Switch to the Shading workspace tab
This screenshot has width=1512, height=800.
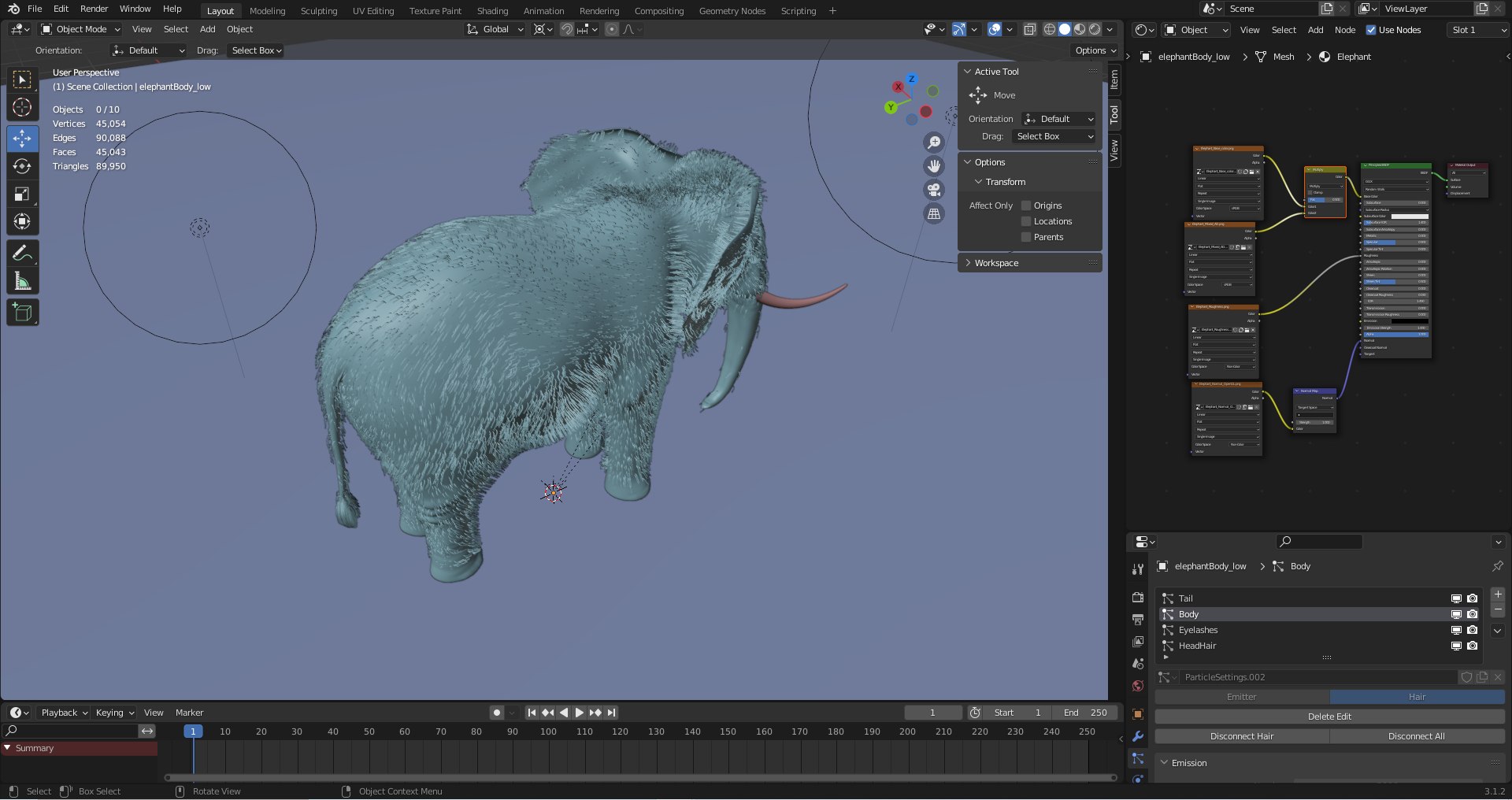point(492,11)
